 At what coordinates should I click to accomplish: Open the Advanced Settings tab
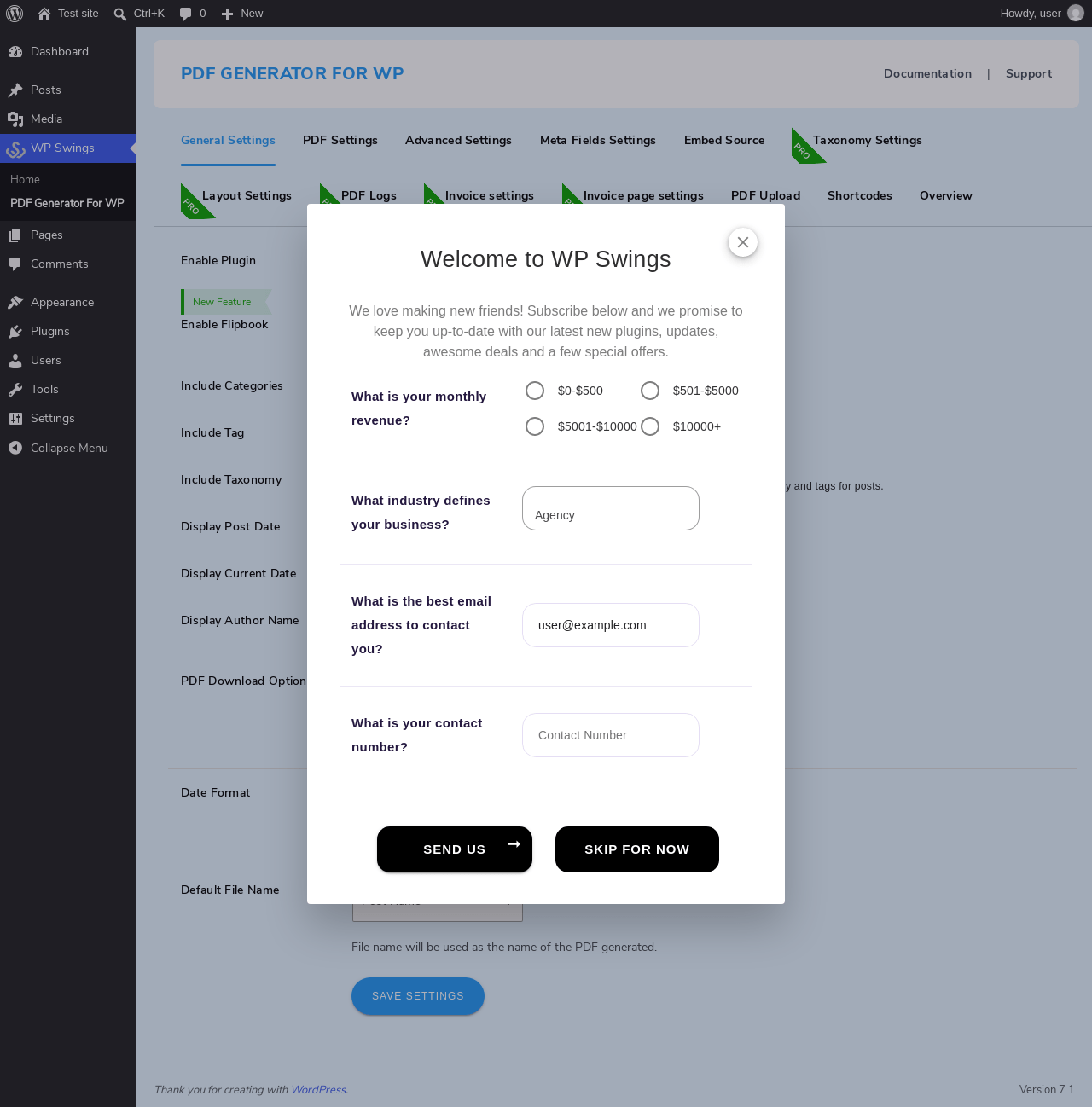(458, 141)
